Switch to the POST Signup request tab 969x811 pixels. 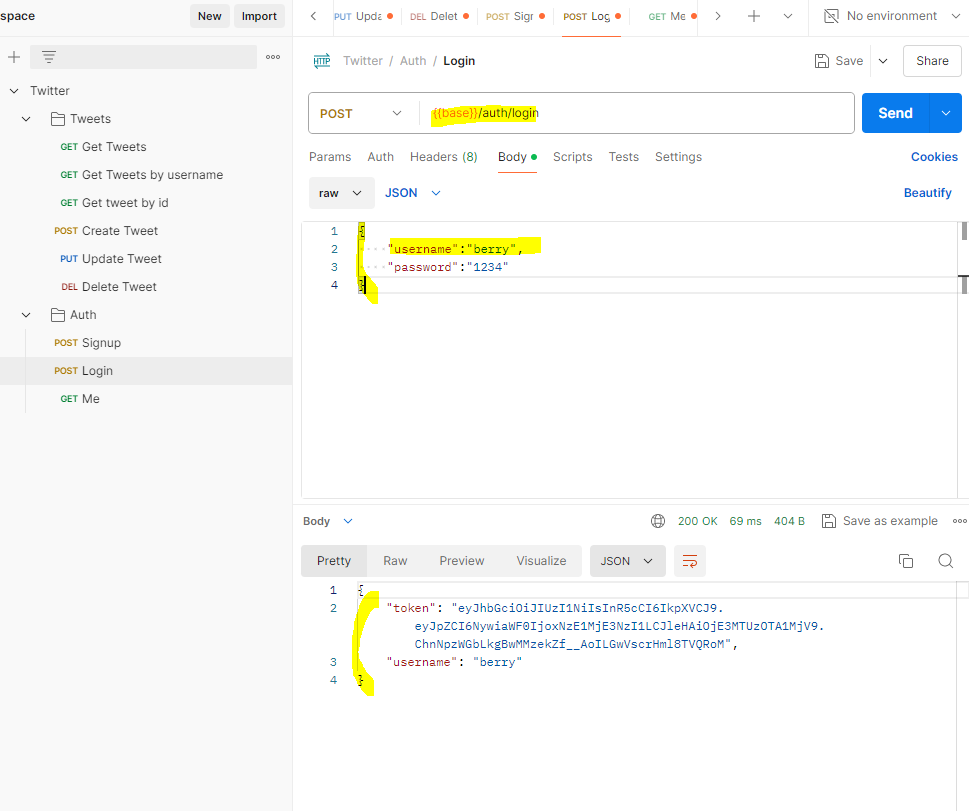click(515, 17)
